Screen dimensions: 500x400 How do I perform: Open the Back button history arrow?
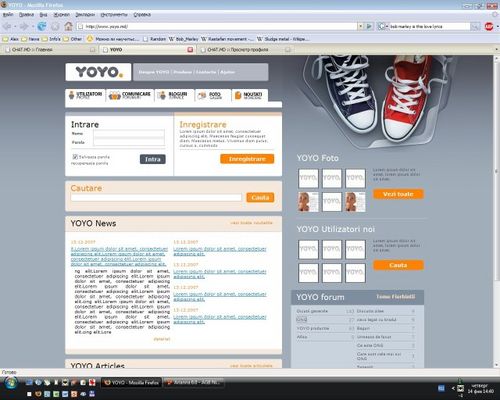(15, 26)
